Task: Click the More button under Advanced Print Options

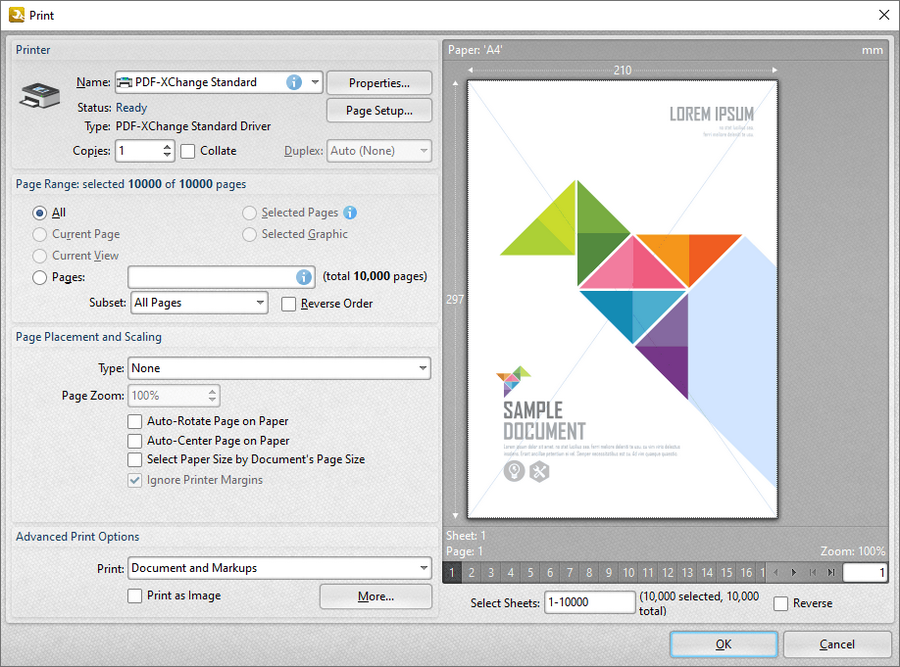Action: 375,596
